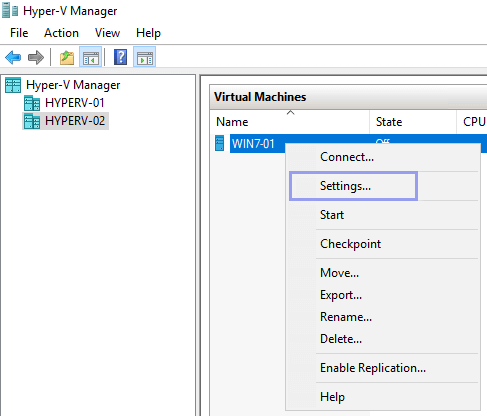Toggle the Show/Hide Console Tree icon
This screenshot has width=487, height=416.
pyautogui.click(x=91, y=57)
